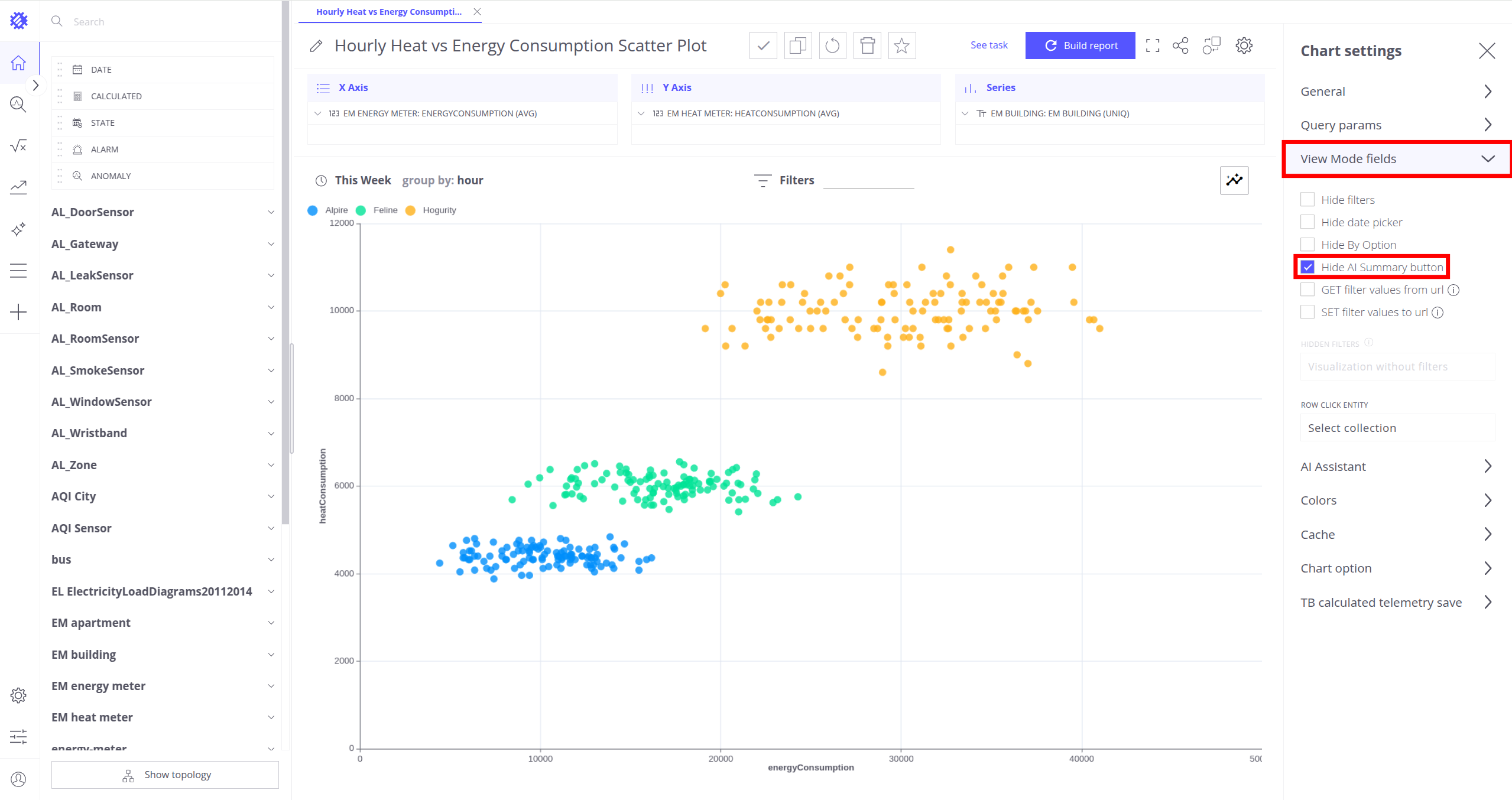
Task: Click the See task link
Action: pyautogui.click(x=988, y=45)
